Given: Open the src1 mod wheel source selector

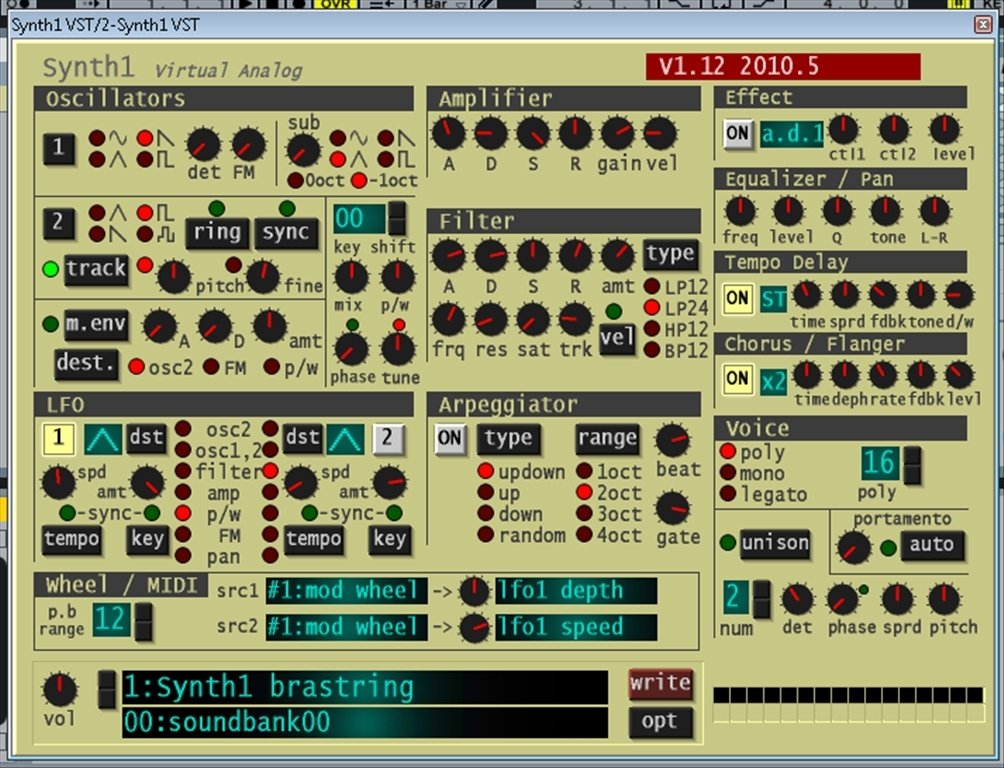Looking at the screenshot, I should pos(346,591).
